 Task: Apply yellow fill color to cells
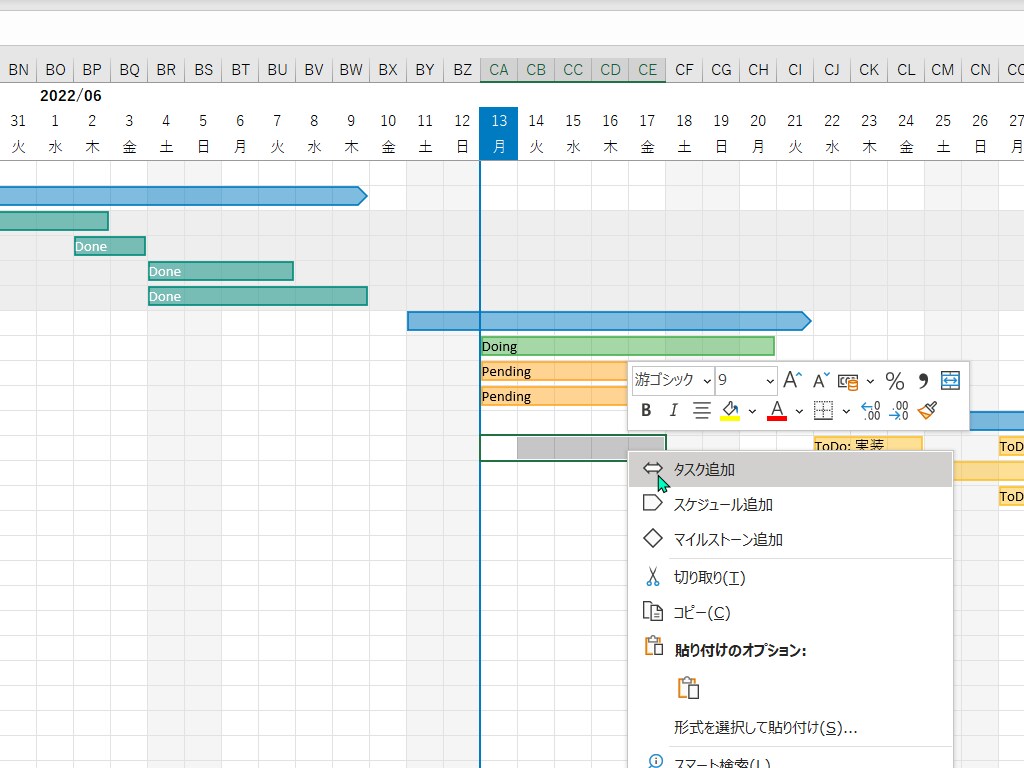click(730, 410)
